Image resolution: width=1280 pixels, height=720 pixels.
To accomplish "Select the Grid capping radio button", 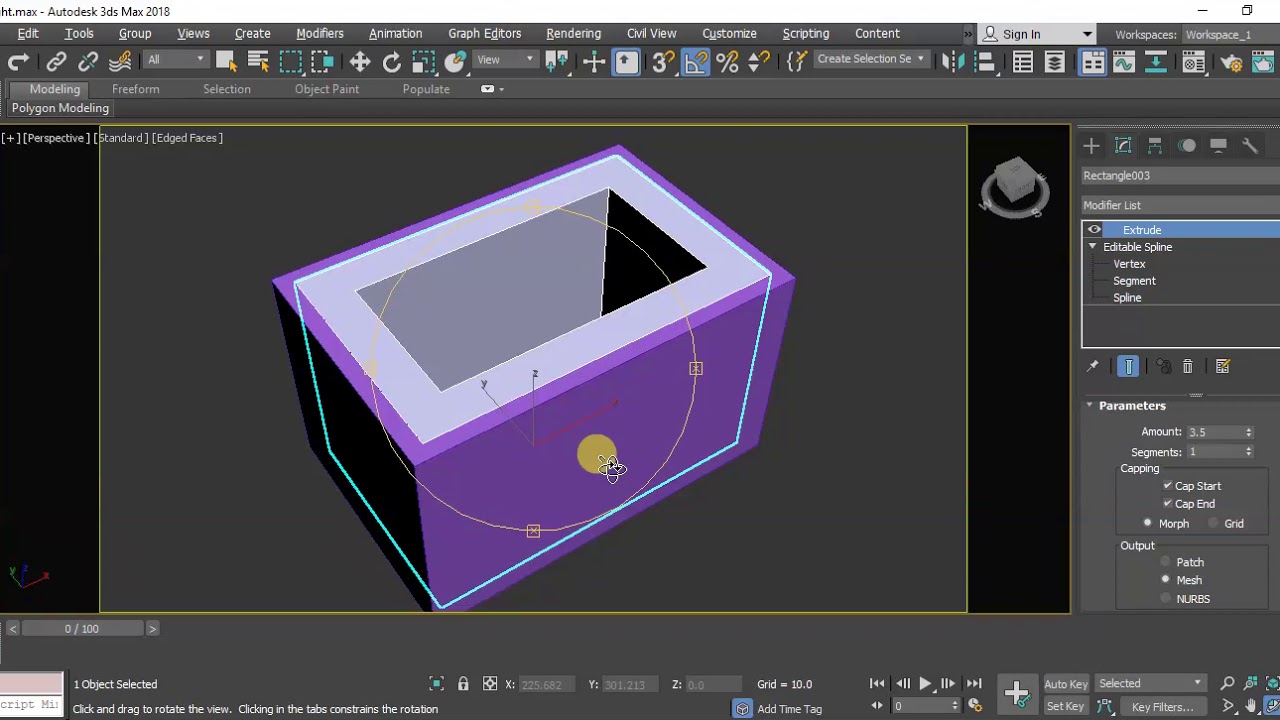I will [x=1213, y=524].
